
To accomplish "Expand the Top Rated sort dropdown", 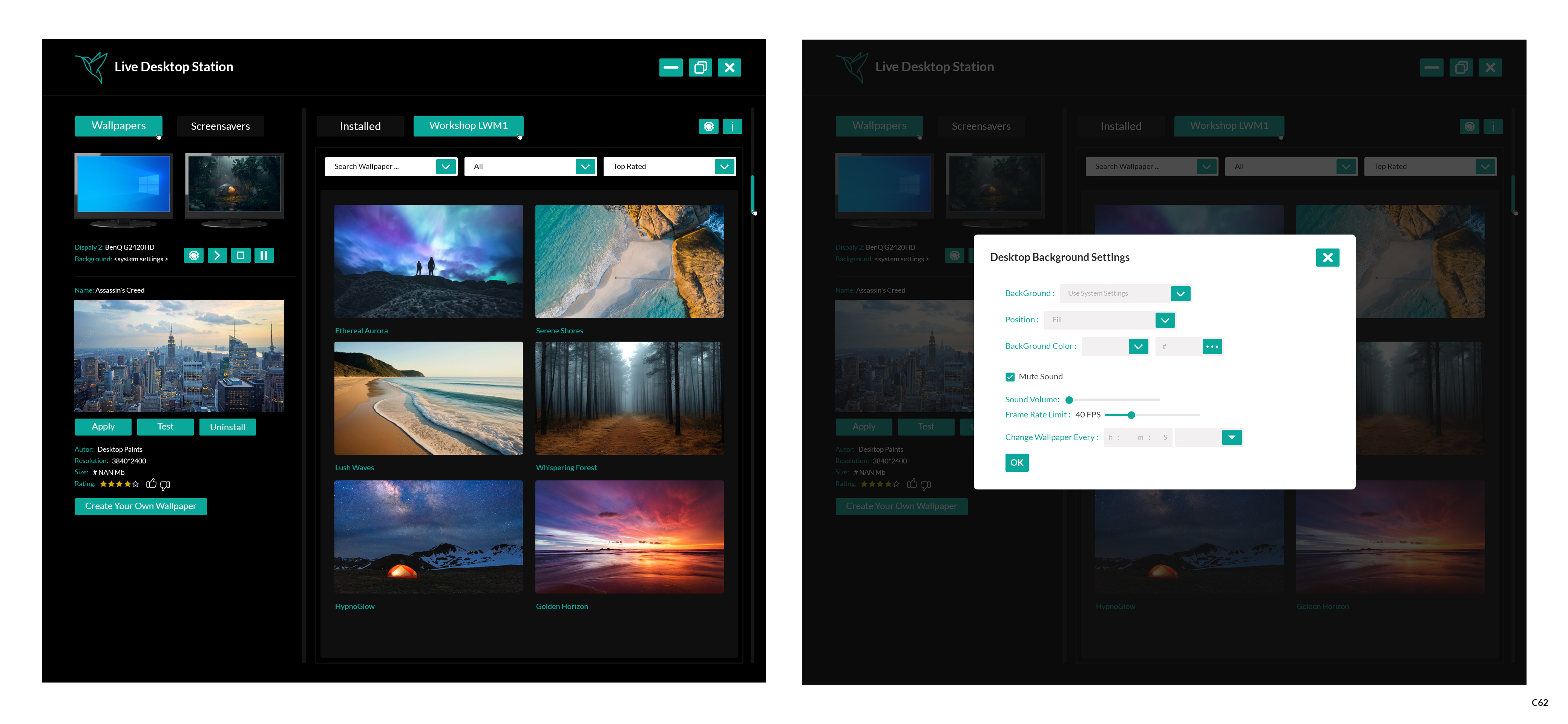I will point(724,166).
